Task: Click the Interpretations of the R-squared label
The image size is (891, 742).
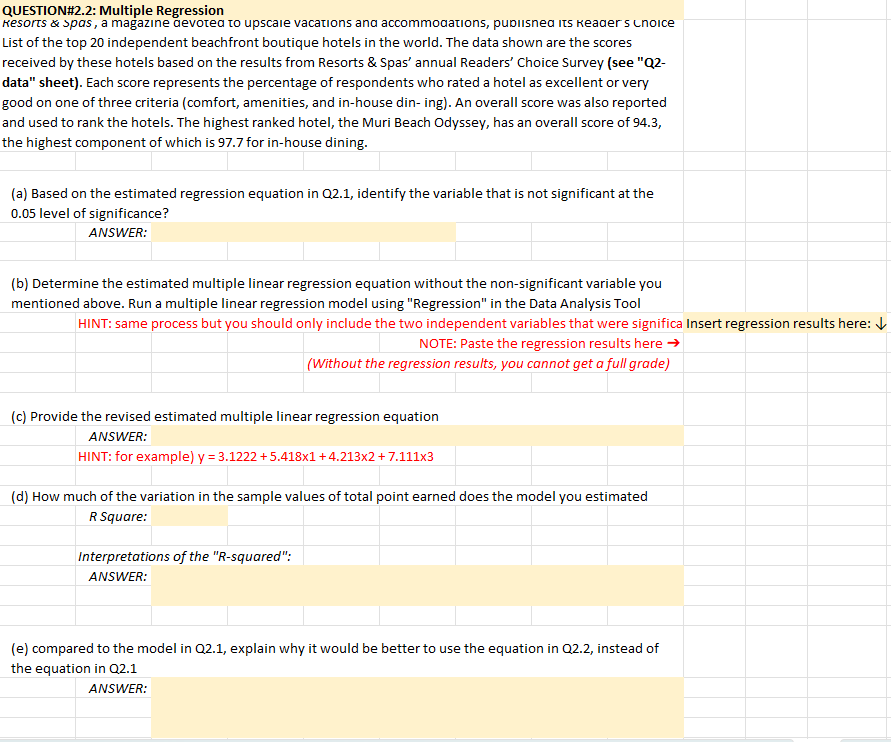Action: pos(190,556)
